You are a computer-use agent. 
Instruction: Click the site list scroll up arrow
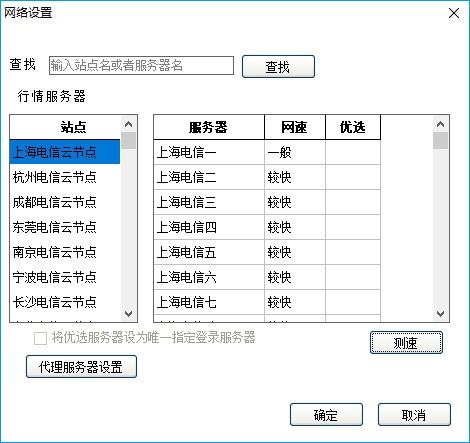(128, 124)
